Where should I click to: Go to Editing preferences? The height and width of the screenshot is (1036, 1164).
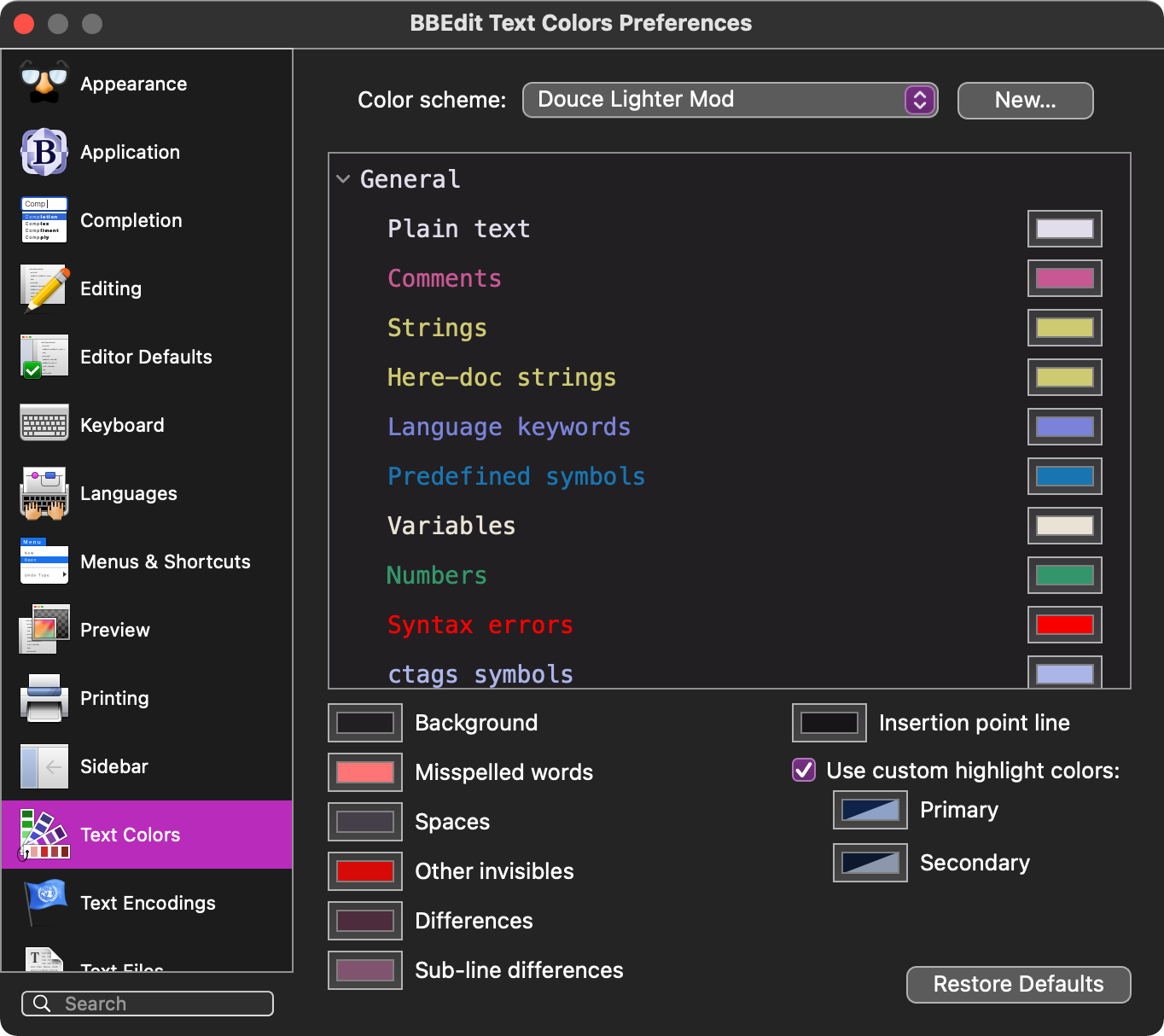111,288
